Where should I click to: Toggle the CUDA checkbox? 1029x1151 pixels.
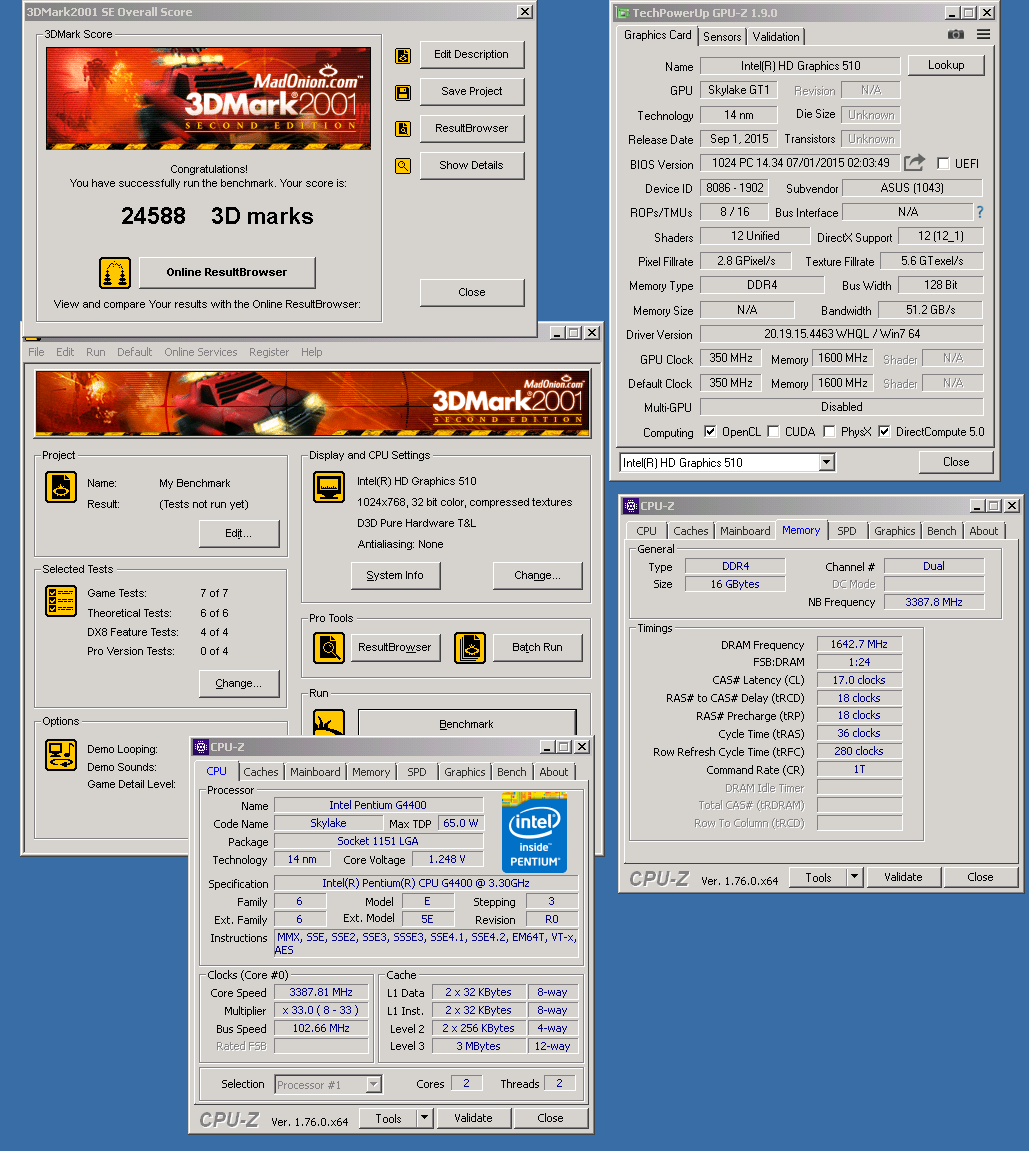773,432
